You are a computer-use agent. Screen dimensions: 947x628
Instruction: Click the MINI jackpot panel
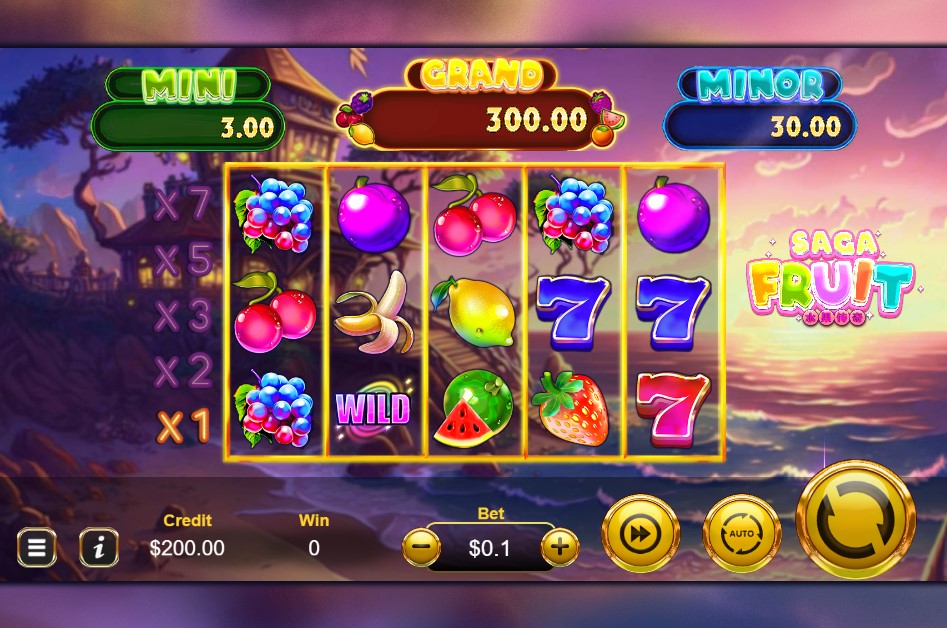188,109
